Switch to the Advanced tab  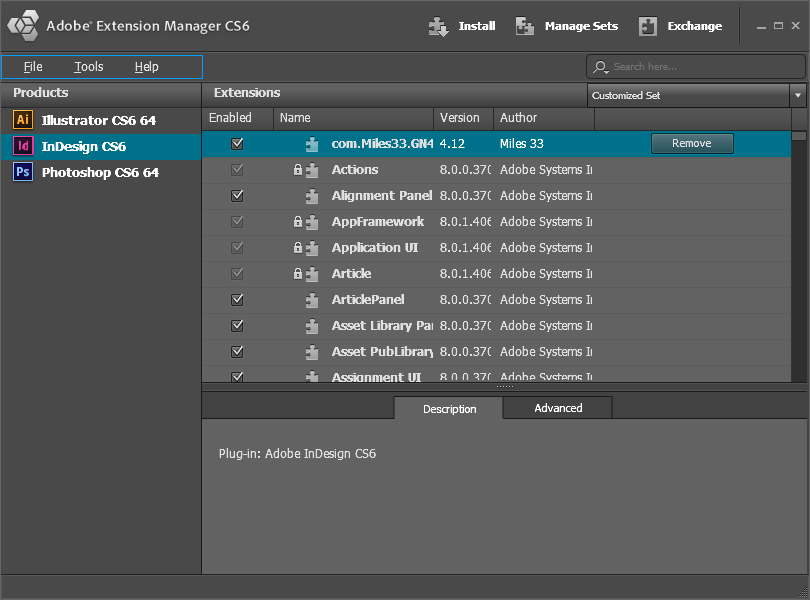coord(558,408)
